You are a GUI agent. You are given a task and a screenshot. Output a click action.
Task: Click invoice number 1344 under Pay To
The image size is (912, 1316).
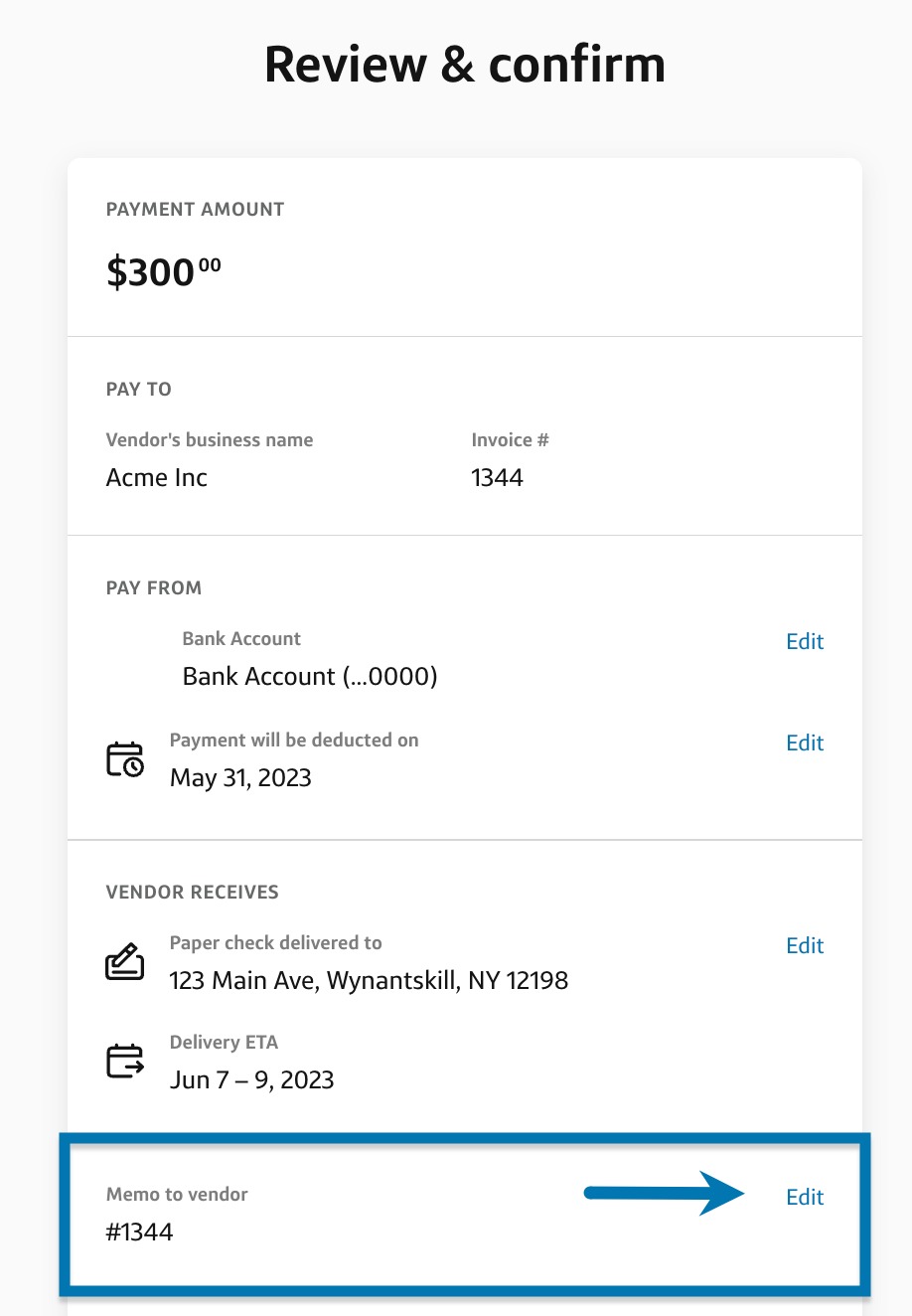(497, 478)
